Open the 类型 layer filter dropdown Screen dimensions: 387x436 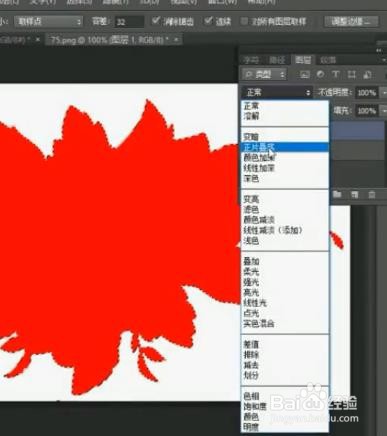(264, 74)
